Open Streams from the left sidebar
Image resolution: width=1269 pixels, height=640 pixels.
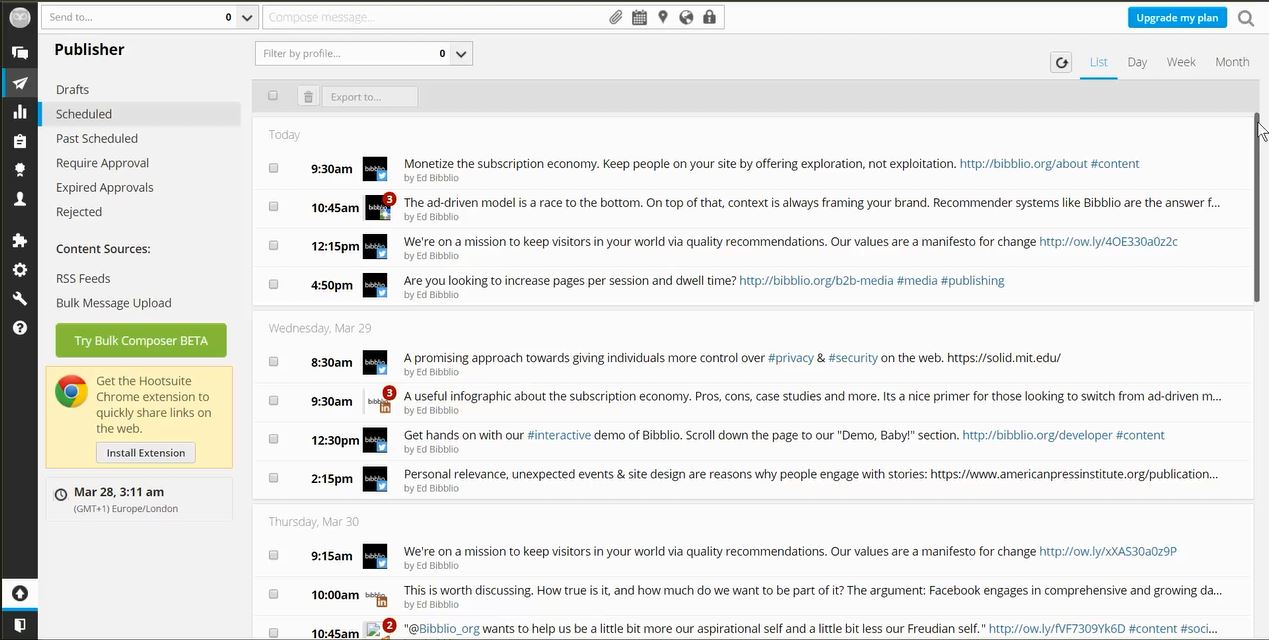(x=19, y=53)
